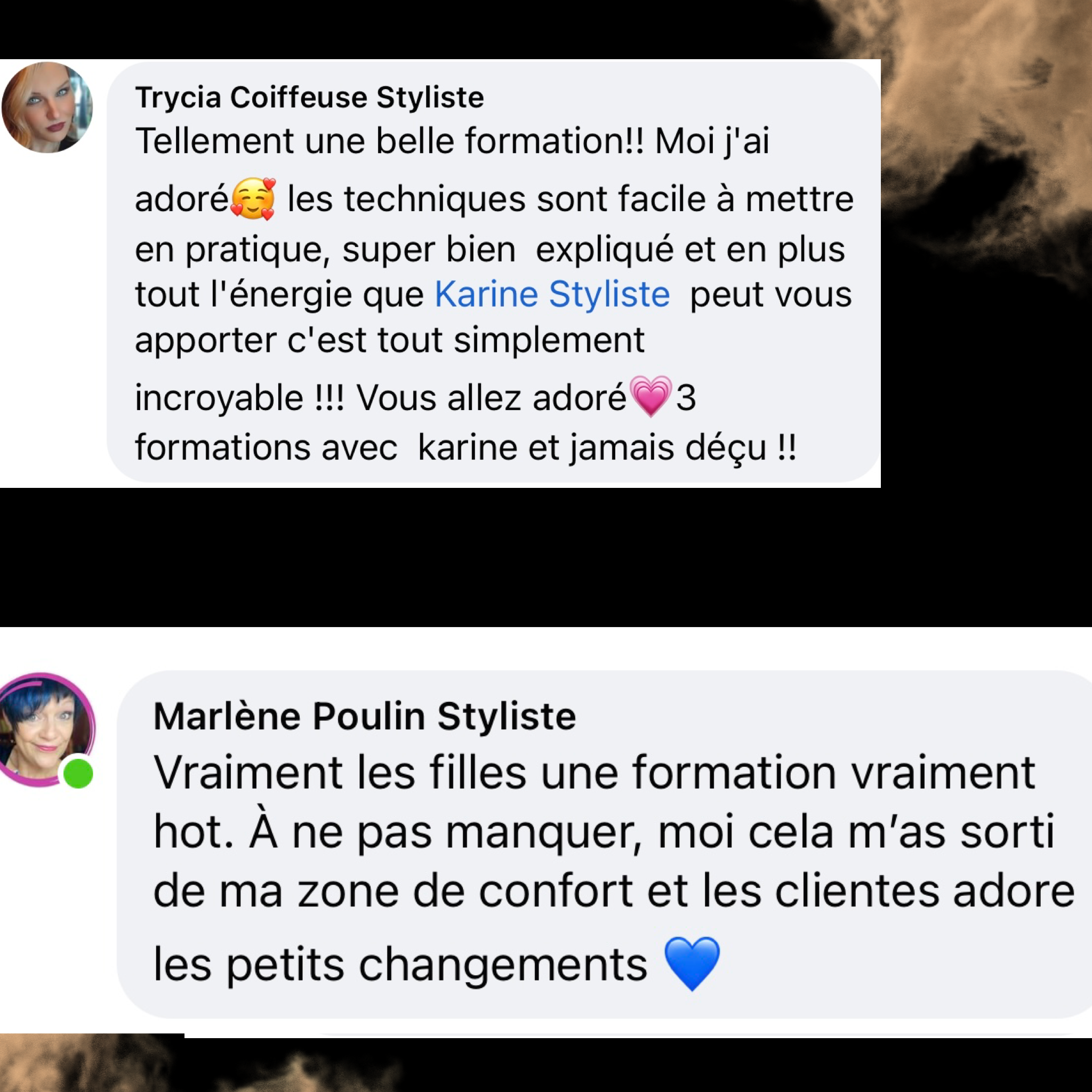Open the Karine Styliste tagged link
This screenshot has width=1092, height=1092.
pos(552,294)
